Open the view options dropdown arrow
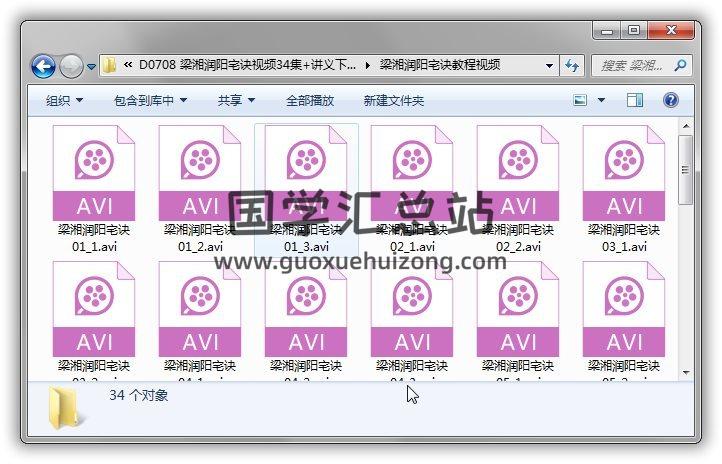This screenshot has width=722, height=464. (x=601, y=100)
